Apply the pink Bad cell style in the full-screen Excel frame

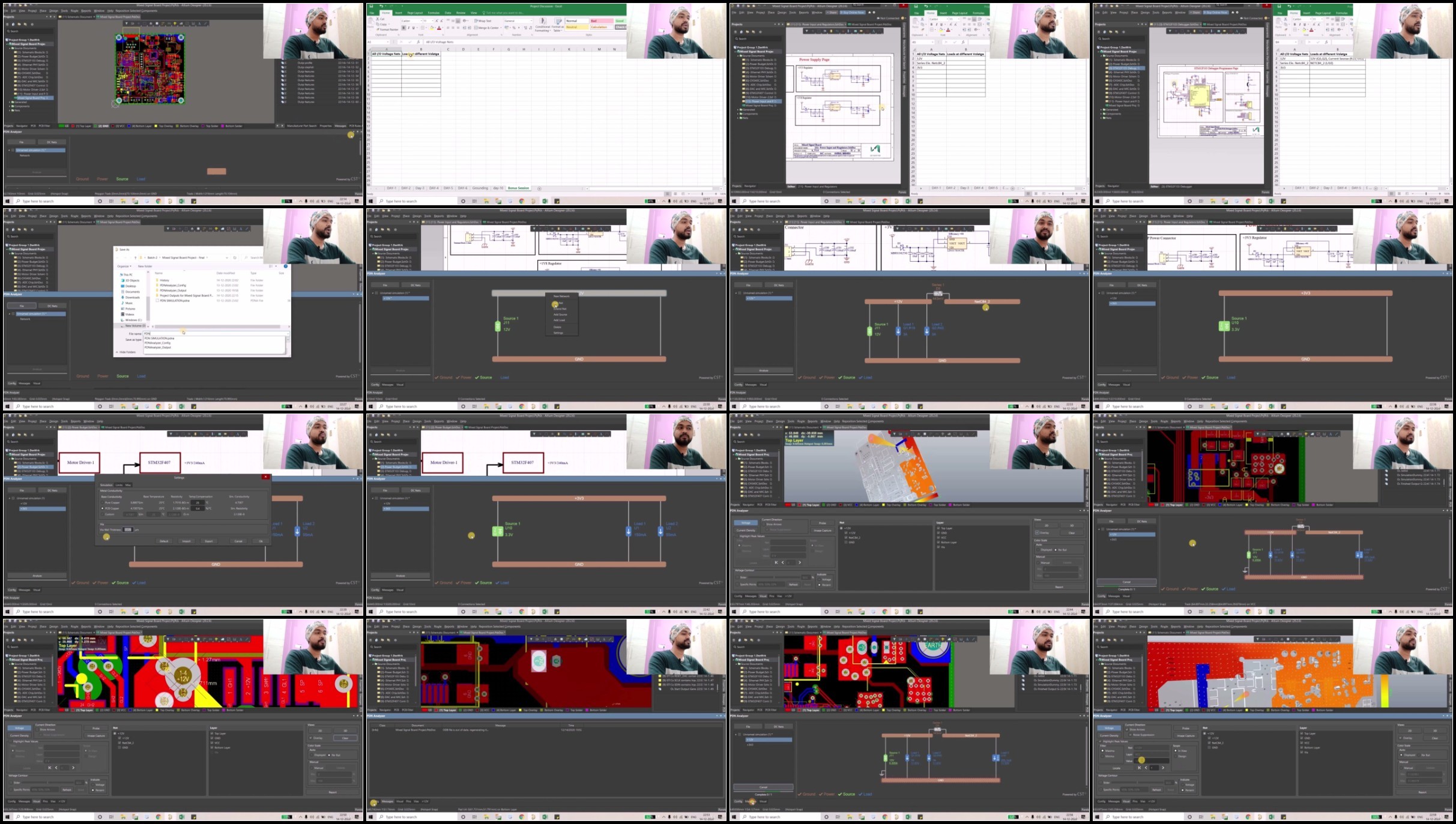click(x=602, y=21)
